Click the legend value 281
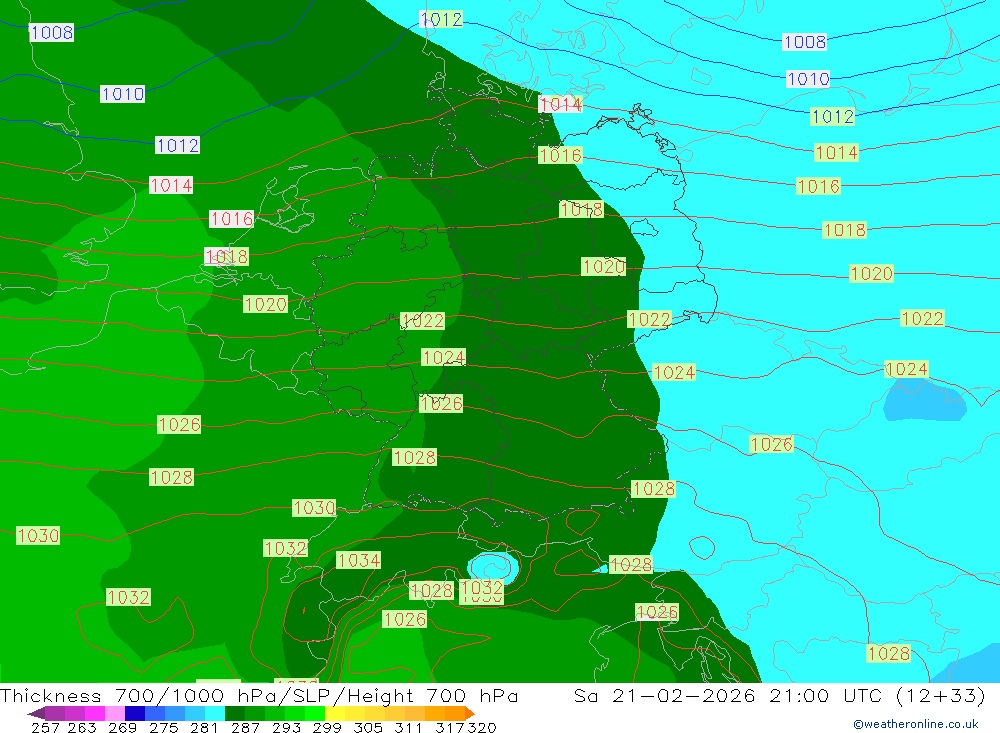 pyautogui.click(x=204, y=727)
